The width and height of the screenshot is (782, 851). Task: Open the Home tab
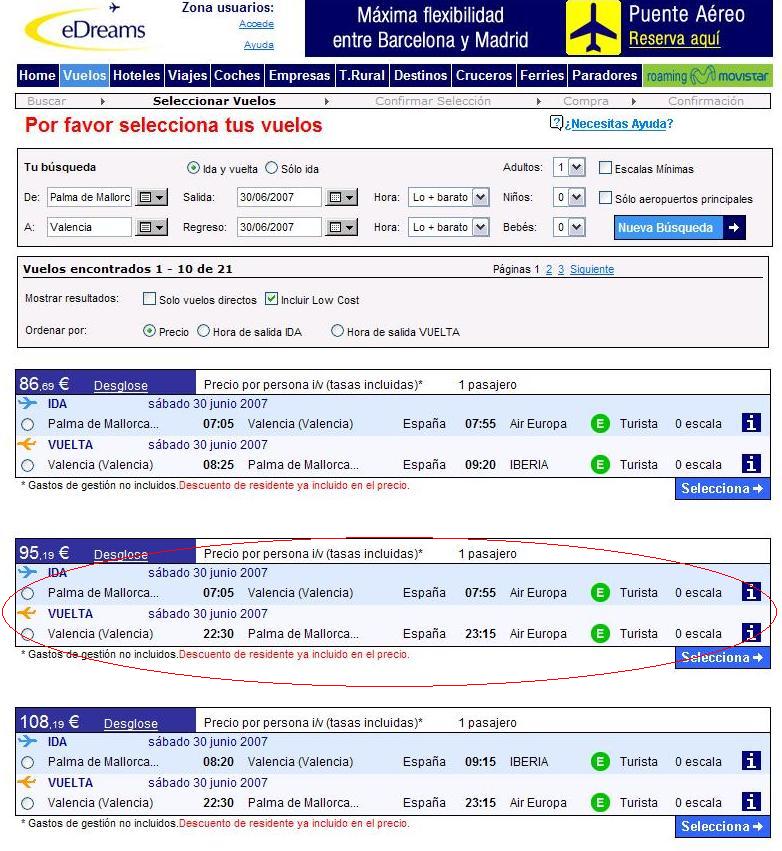click(37, 75)
